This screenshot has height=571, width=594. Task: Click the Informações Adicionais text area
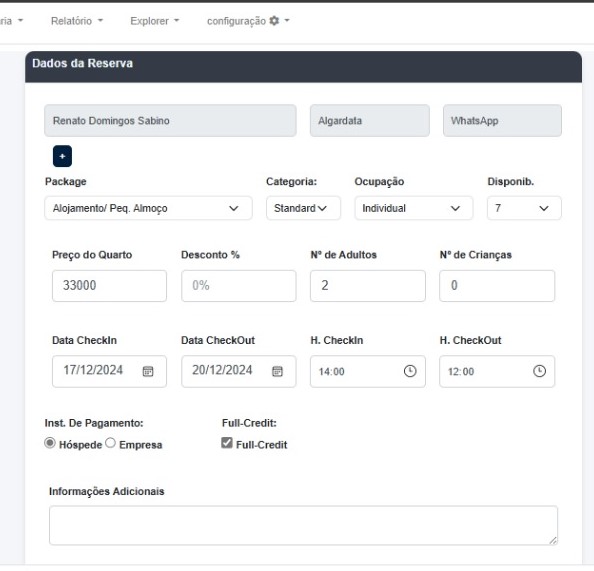[x=303, y=525]
